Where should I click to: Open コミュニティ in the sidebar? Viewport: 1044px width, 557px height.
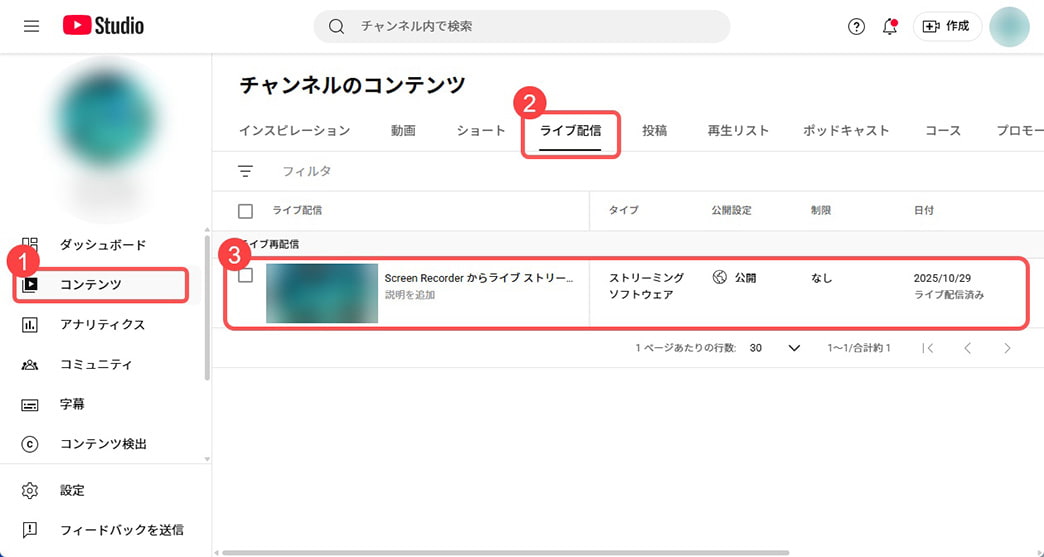96,365
